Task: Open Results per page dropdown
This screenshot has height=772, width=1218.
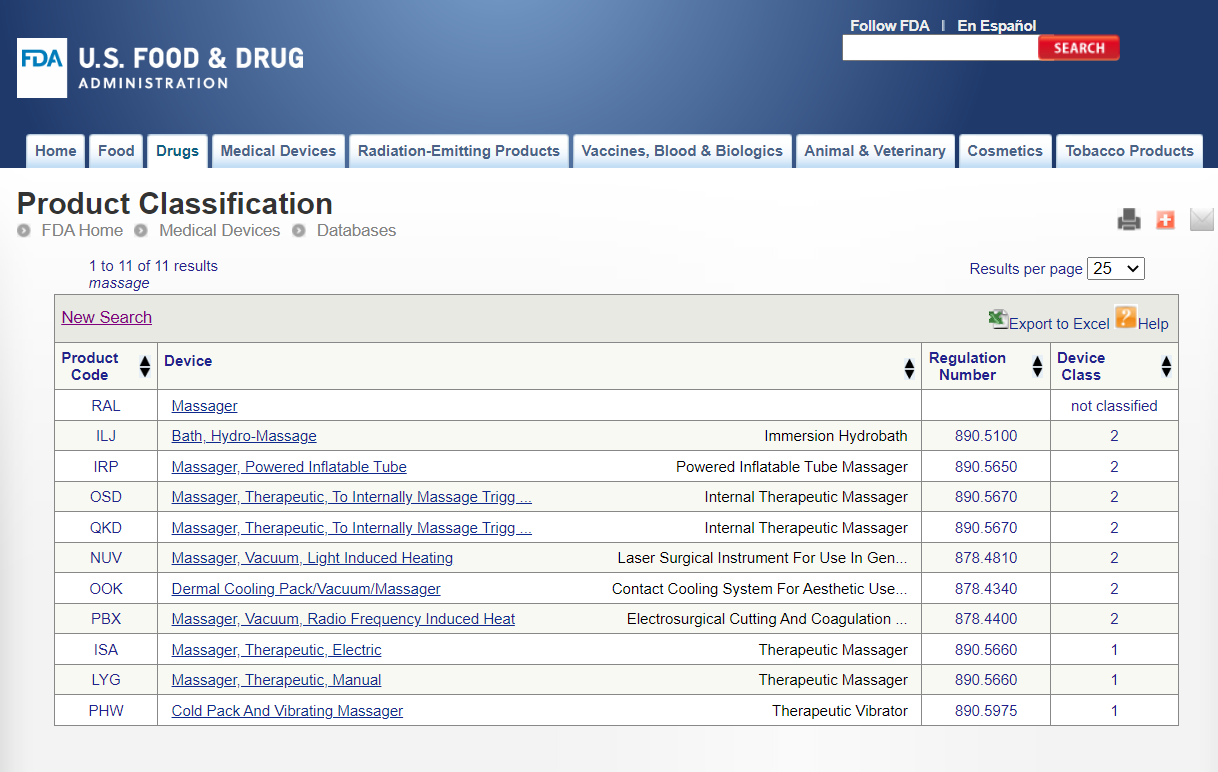Action: tap(1116, 268)
